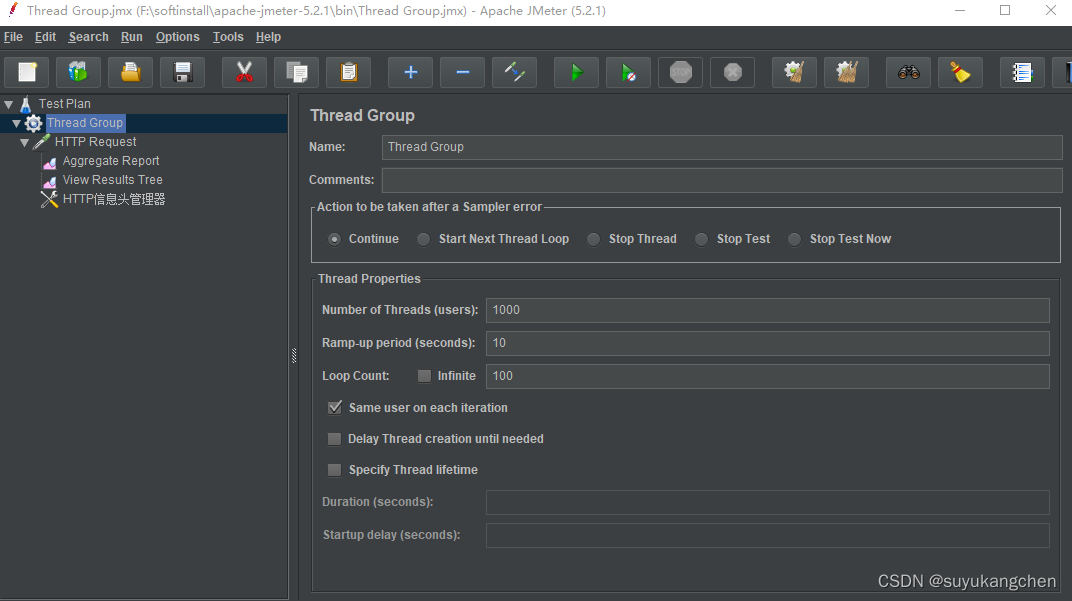Select the Stop Test radio button
Viewport: 1072px width, 601px height.
pyautogui.click(x=701, y=239)
